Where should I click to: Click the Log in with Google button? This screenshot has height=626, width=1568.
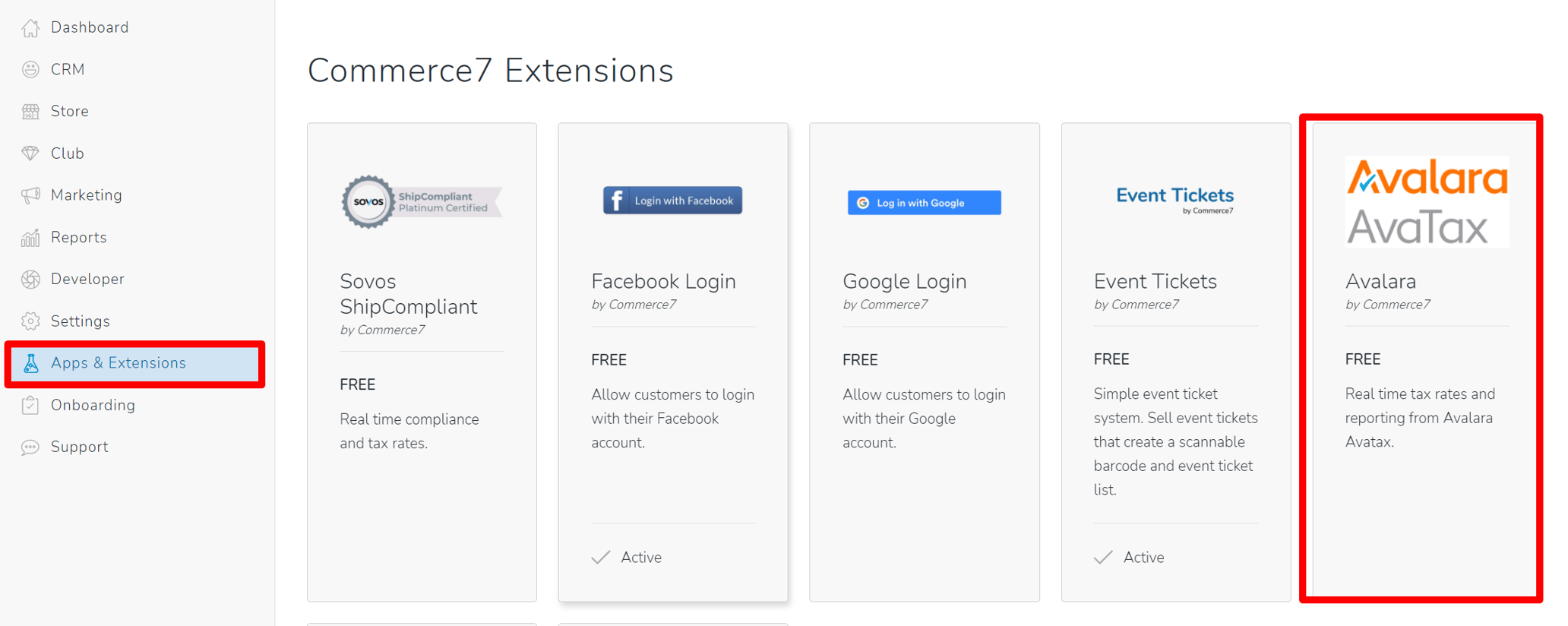click(924, 202)
